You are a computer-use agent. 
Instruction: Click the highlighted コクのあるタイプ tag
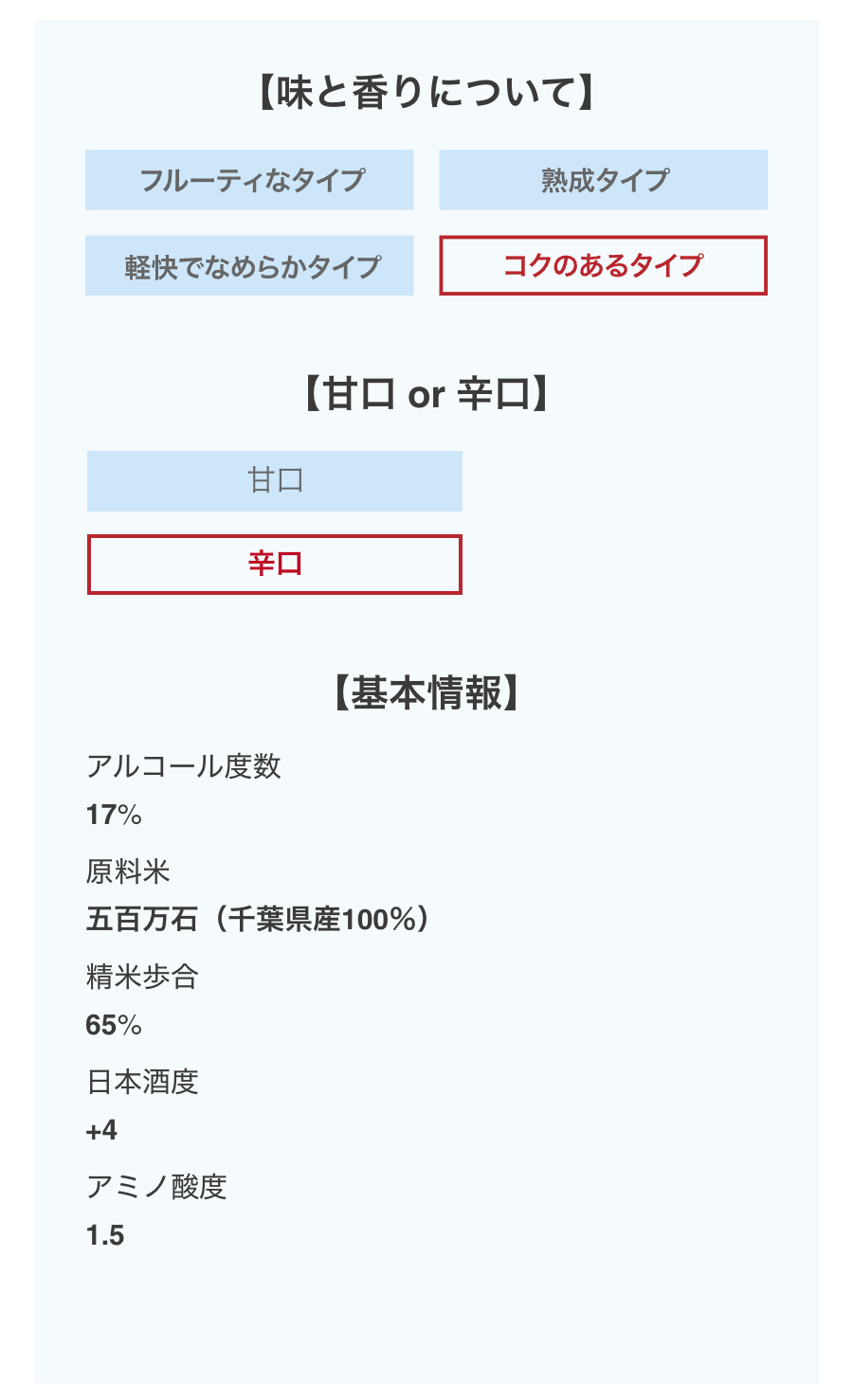pos(603,266)
